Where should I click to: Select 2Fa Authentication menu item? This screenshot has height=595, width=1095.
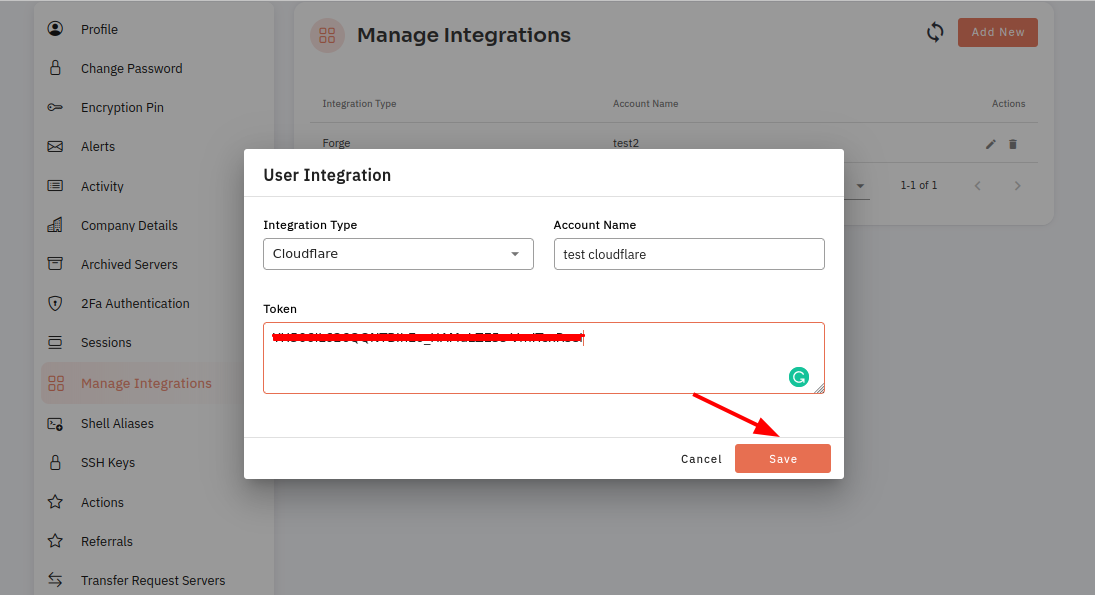135,304
